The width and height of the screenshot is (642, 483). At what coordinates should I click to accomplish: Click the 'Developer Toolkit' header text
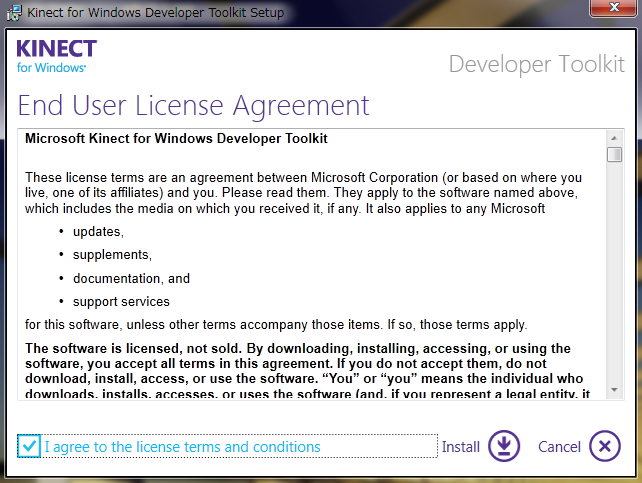[537, 64]
